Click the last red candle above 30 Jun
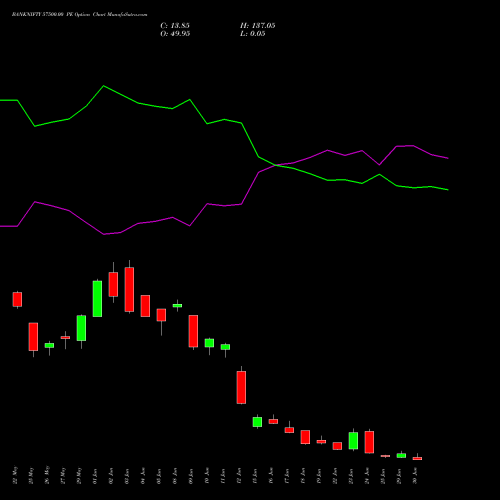Viewport: 500px width, 500px height. [x=417, y=458]
